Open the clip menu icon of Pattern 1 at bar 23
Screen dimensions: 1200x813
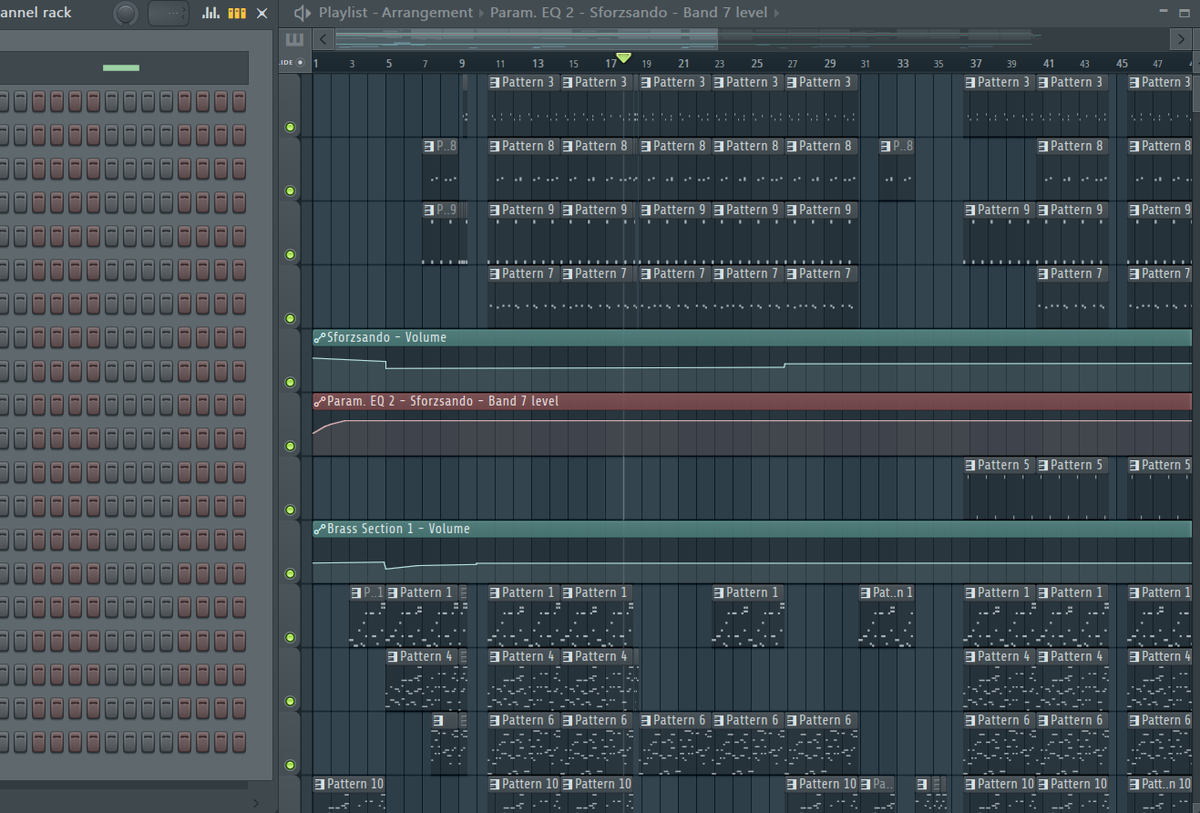point(720,593)
